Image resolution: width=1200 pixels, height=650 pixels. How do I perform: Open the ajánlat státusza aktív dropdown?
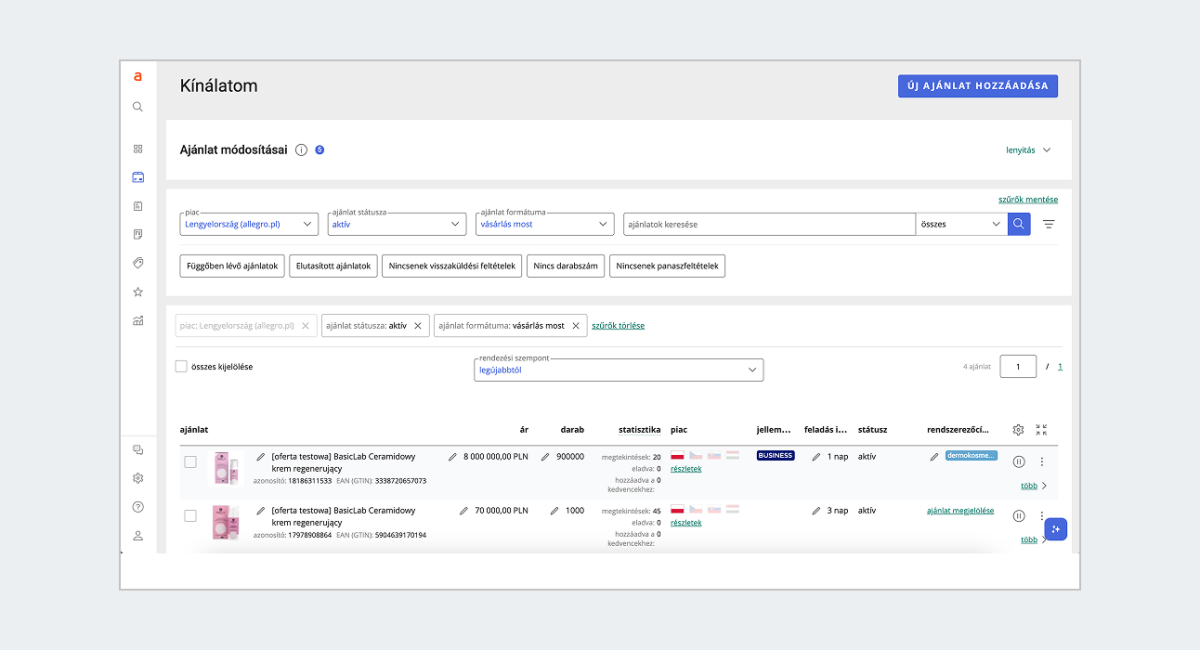tap(397, 224)
